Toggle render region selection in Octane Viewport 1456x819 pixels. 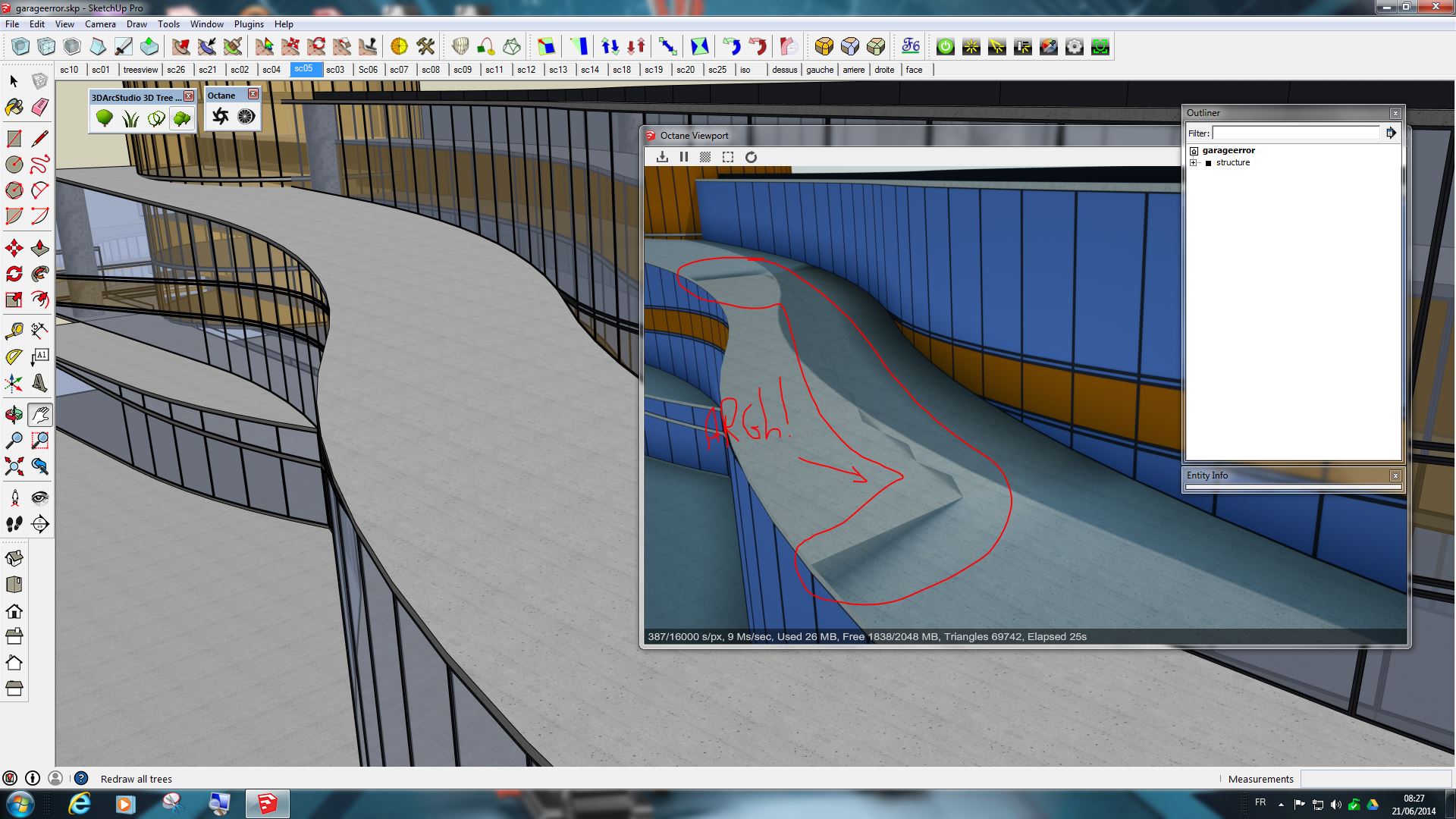coord(728,157)
